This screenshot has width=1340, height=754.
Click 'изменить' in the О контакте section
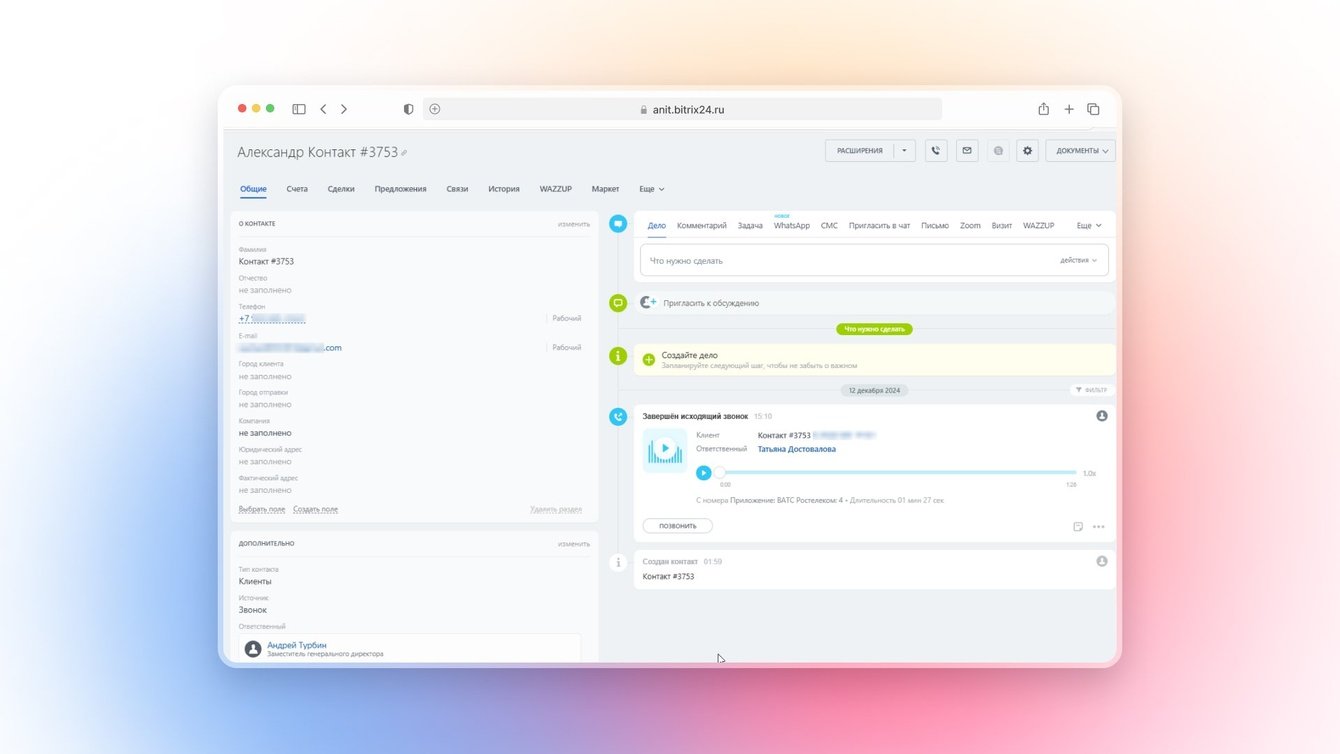pos(574,224)
